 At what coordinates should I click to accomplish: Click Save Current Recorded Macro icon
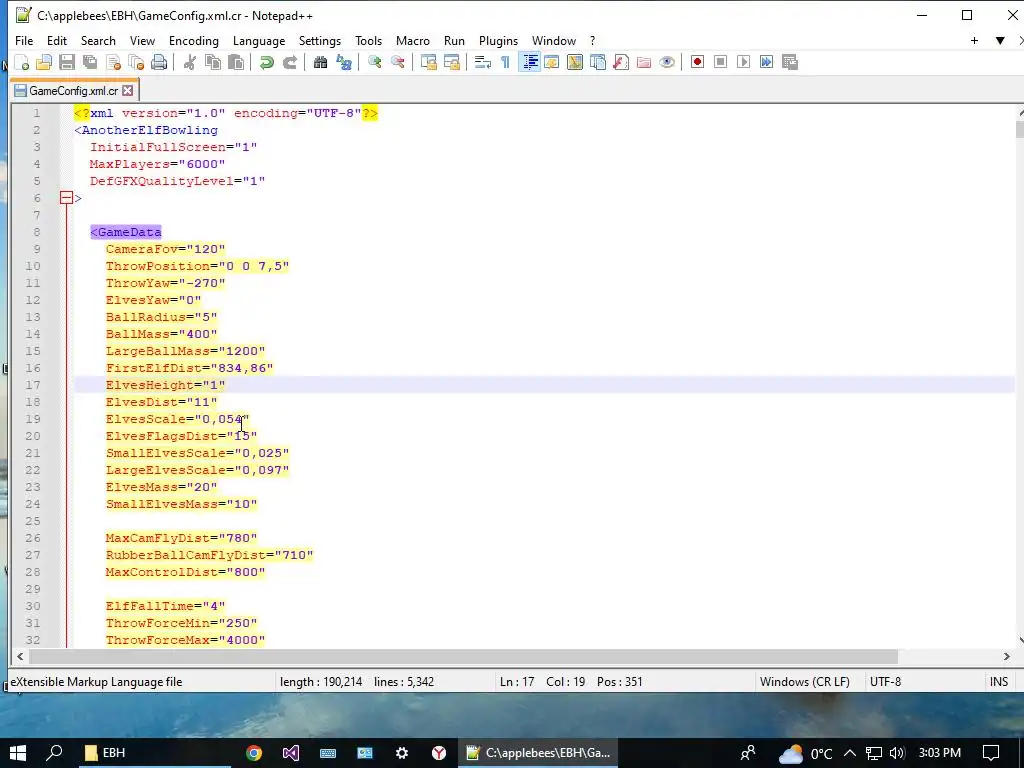[790, 62]
